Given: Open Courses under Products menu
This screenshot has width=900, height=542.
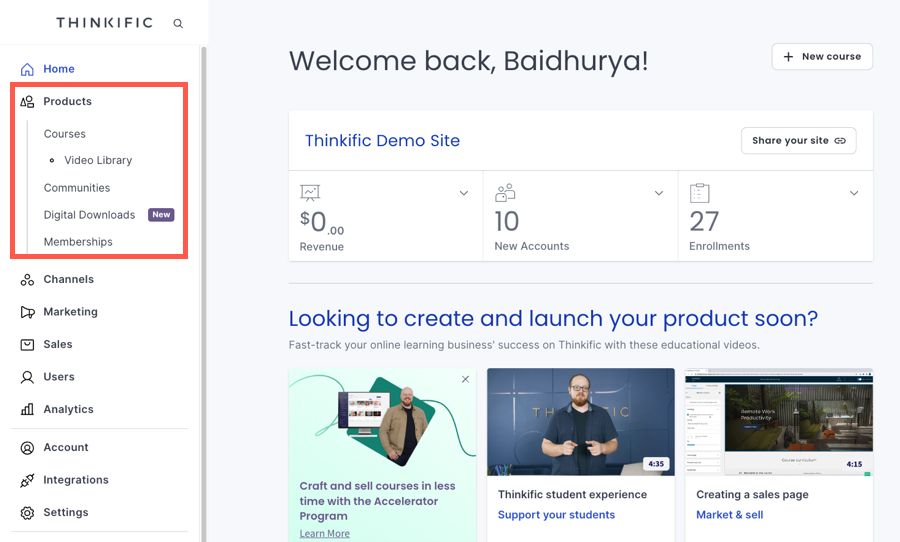Looking at the screenshot, I should (65, 134).
